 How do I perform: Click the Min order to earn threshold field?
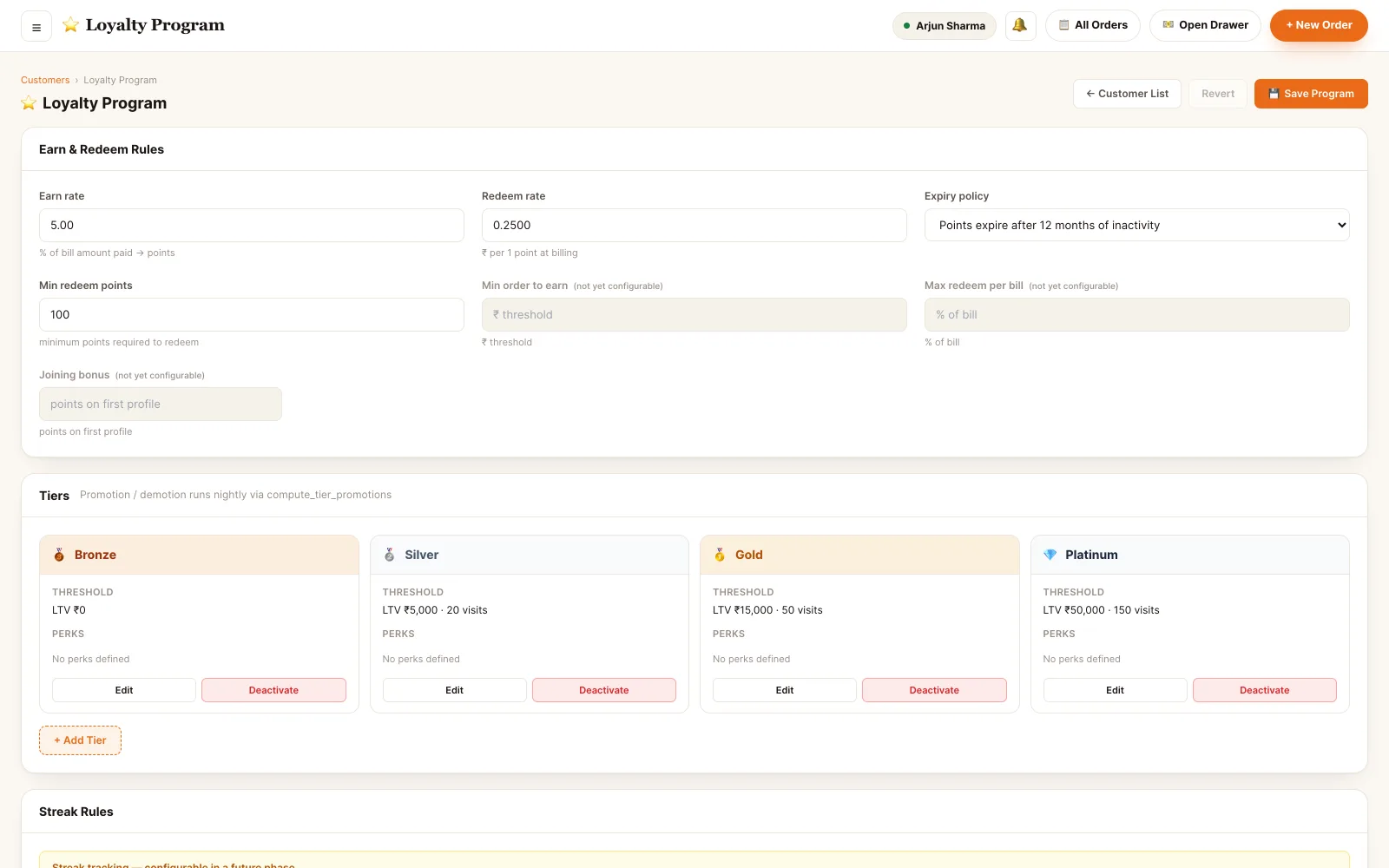pyautogui.click(x=694, y=314)
